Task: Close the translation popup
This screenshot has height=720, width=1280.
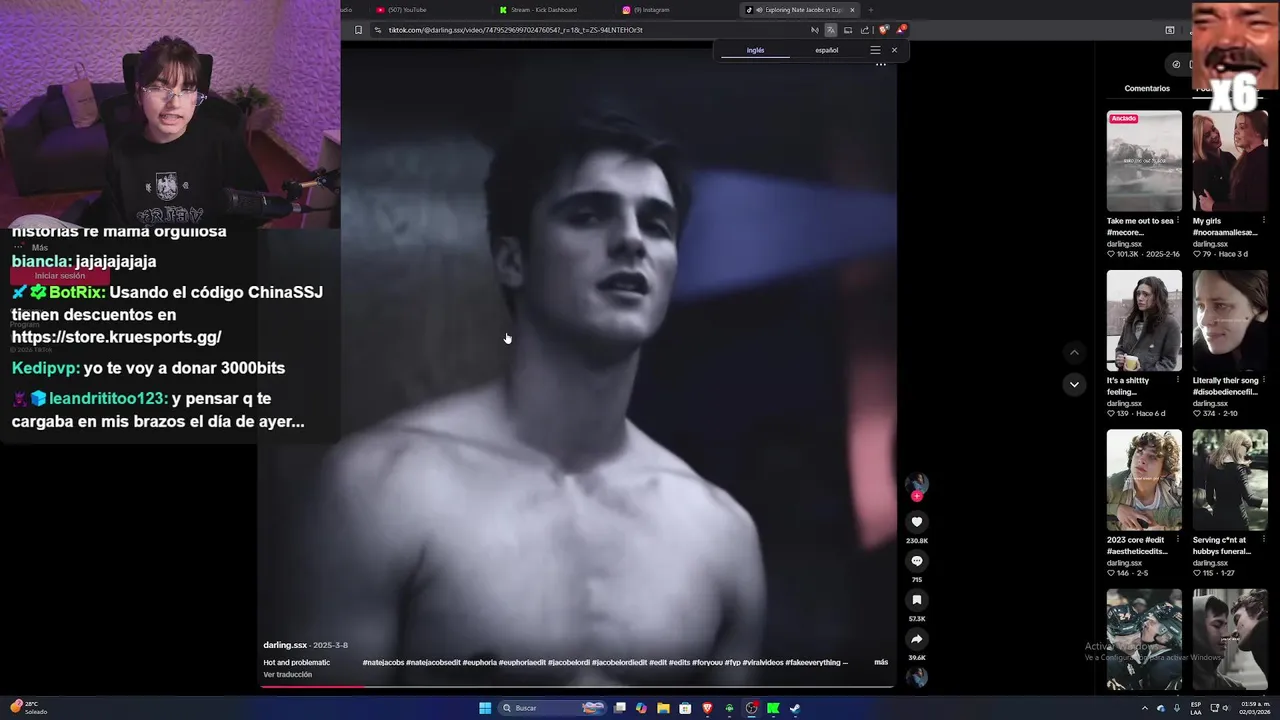Action: 894,50
